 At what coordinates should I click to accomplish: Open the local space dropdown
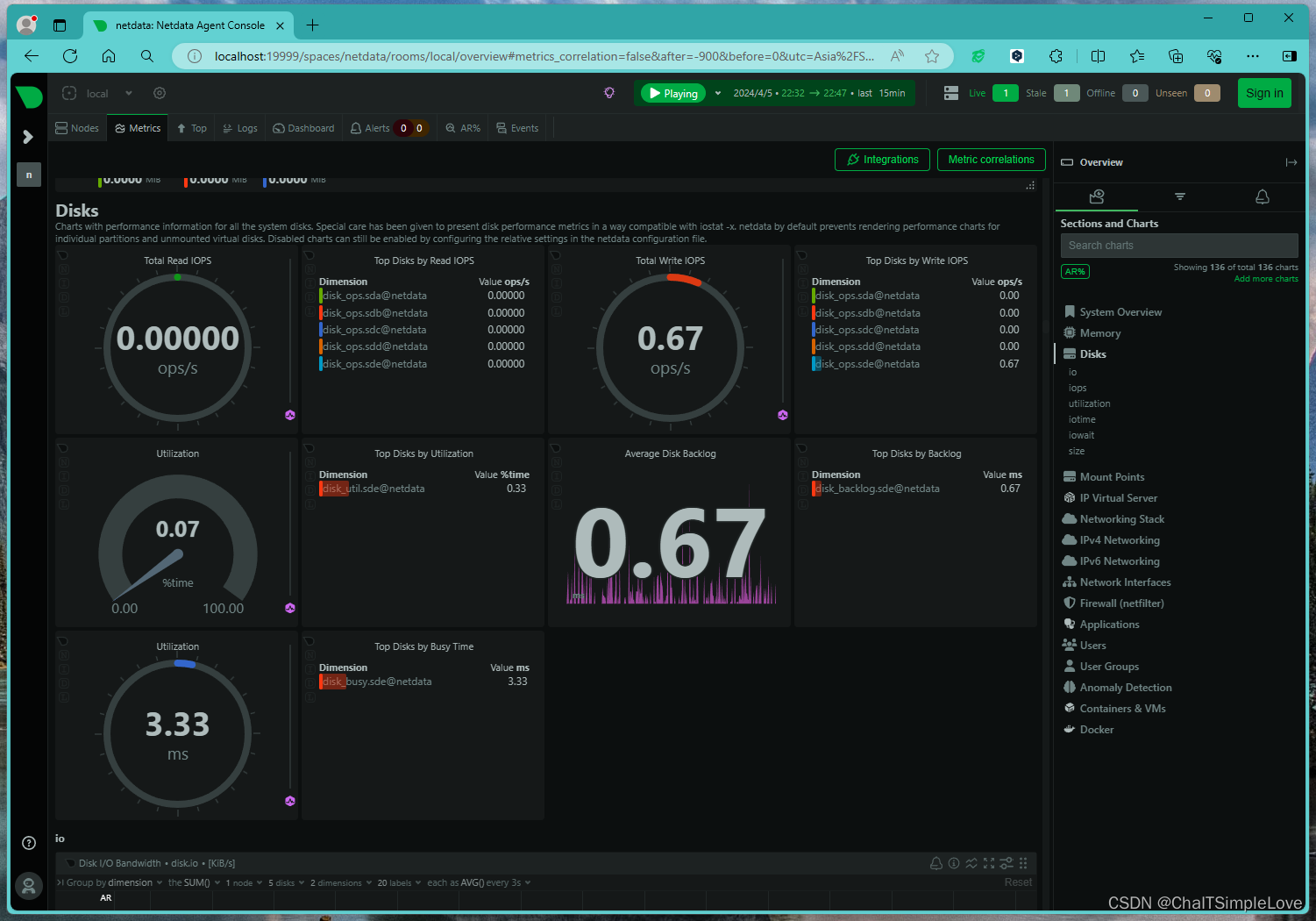pyautogui.click(x=129, y=93)
